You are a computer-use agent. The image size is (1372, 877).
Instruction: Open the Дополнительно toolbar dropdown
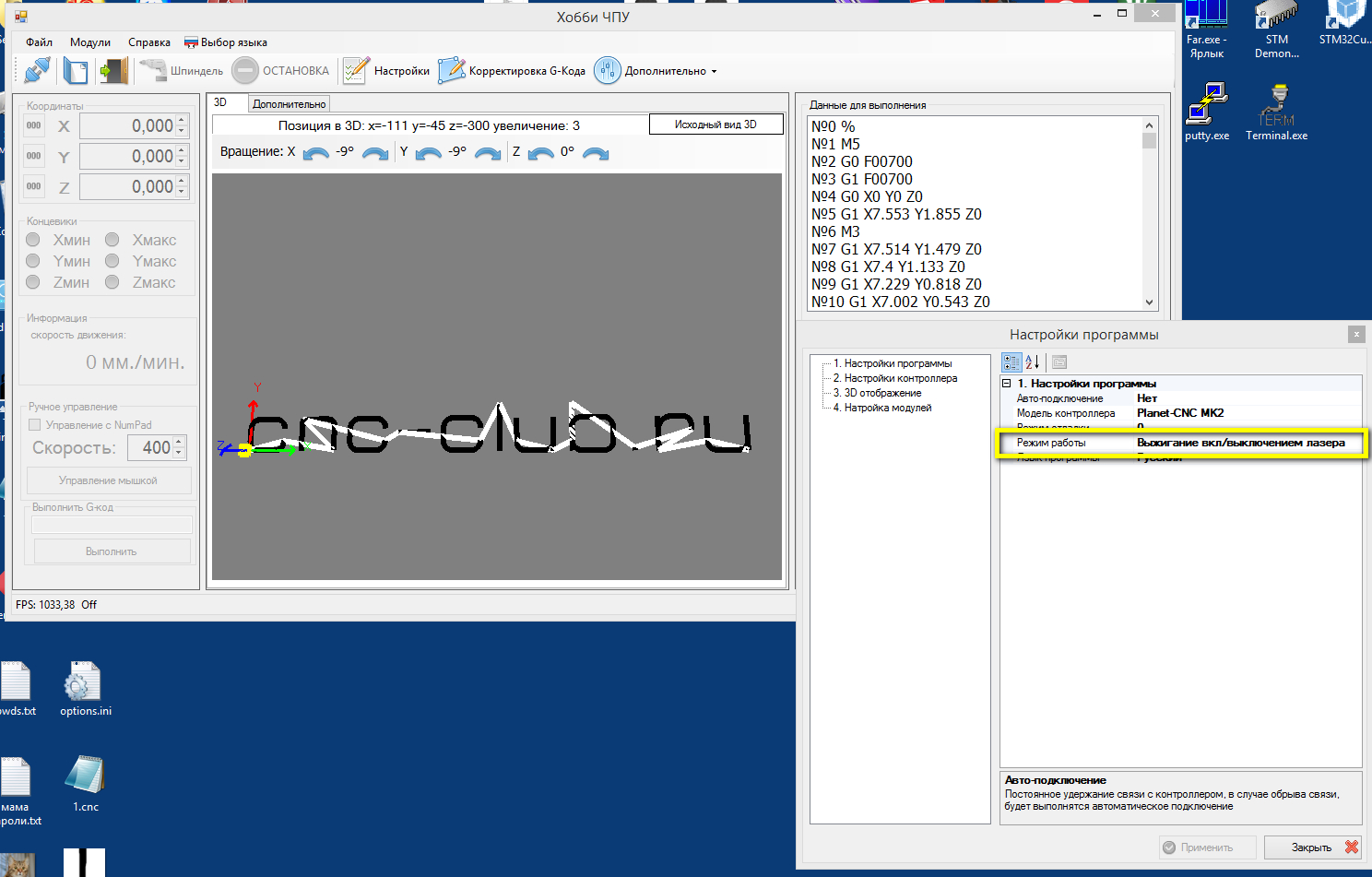pyautogui.click(x=656, y=70)
